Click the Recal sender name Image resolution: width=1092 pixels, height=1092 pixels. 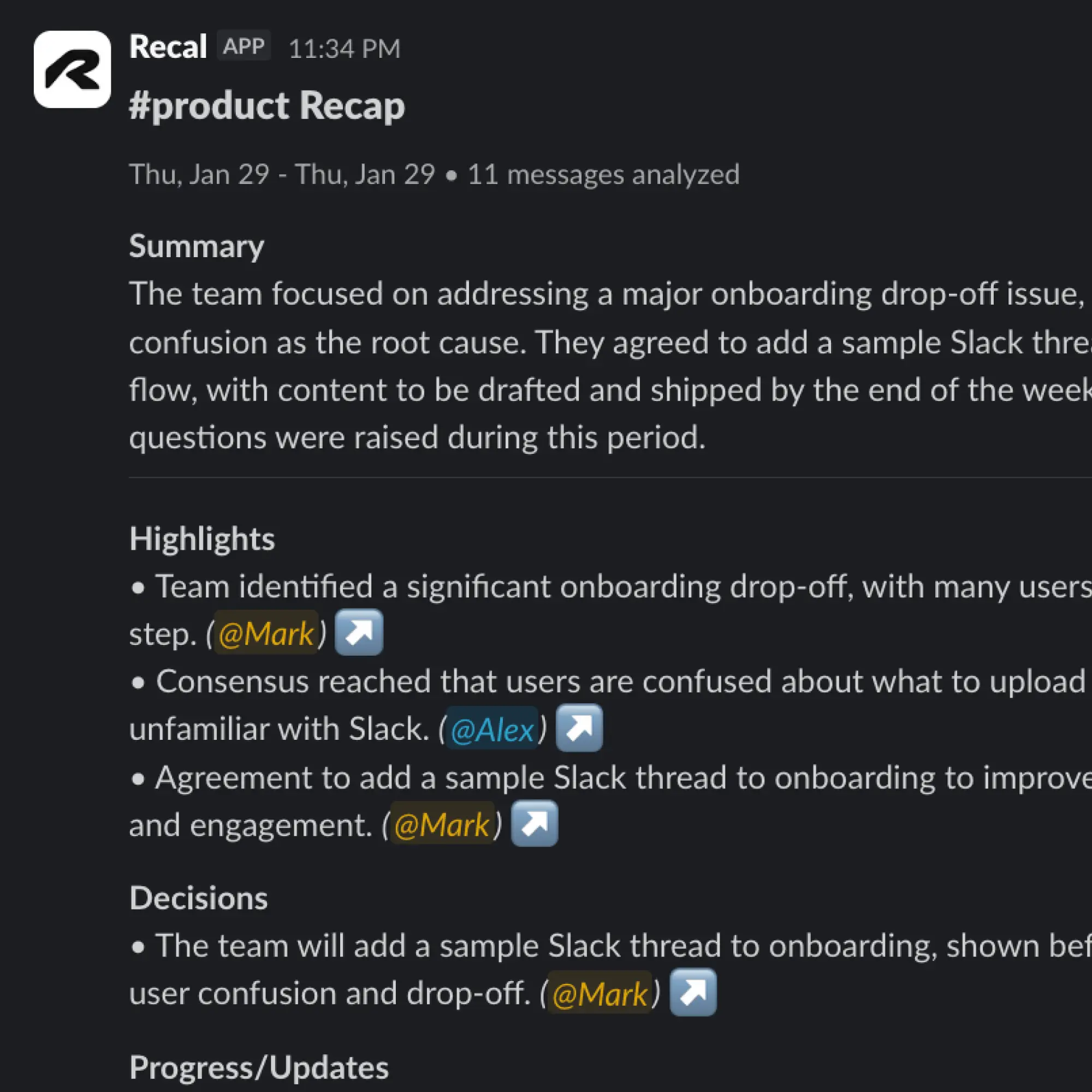(167, 46)
